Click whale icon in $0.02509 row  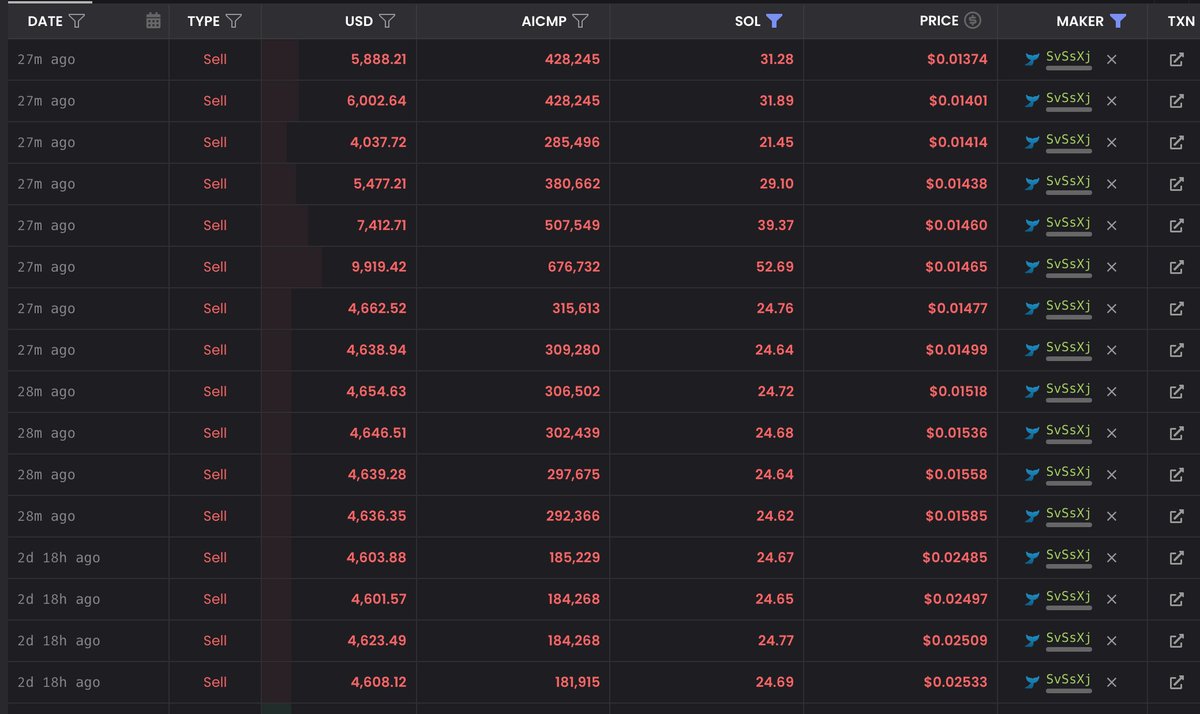coord(1033,641)
